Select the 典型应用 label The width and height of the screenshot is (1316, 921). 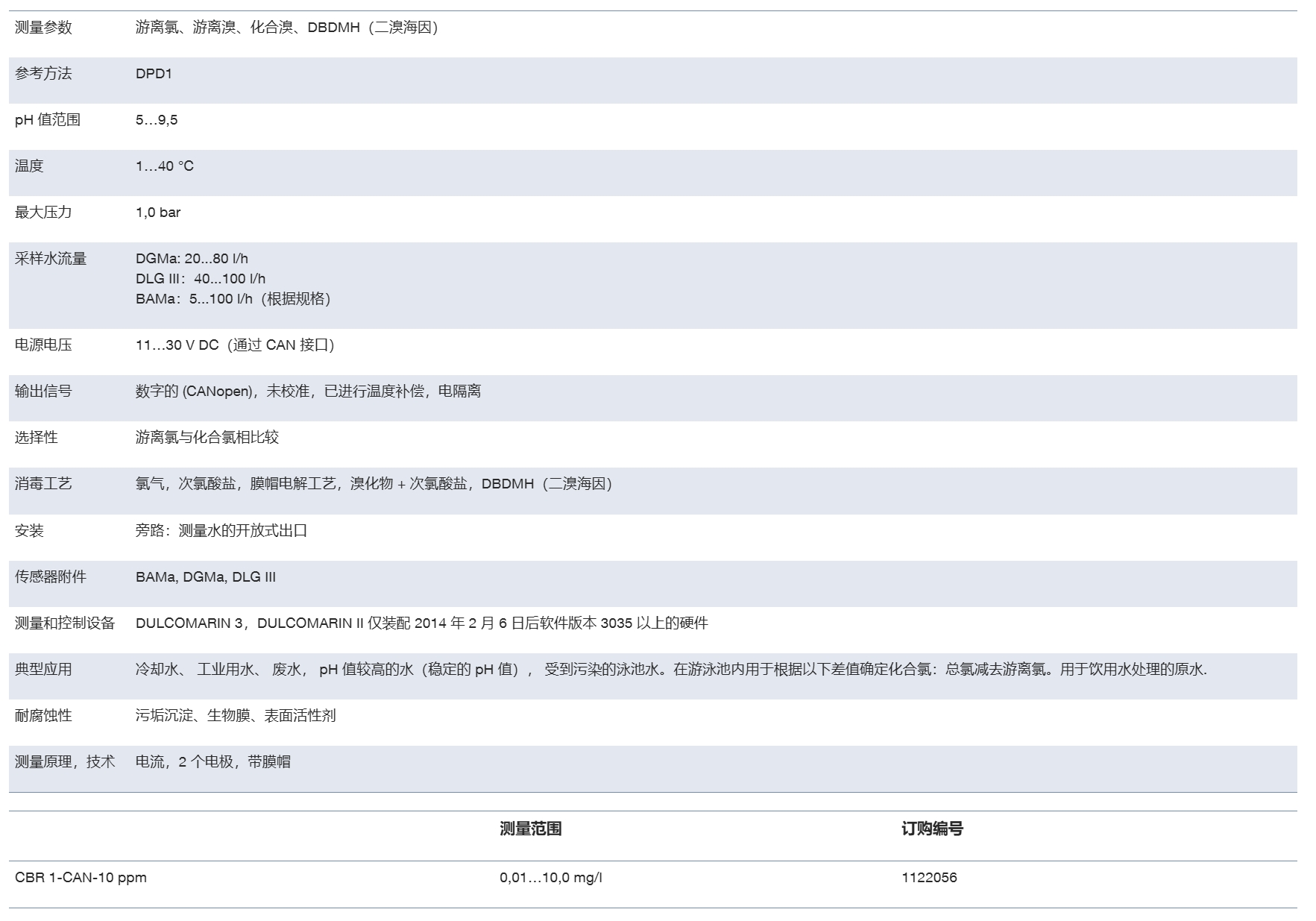coord(43,670)
